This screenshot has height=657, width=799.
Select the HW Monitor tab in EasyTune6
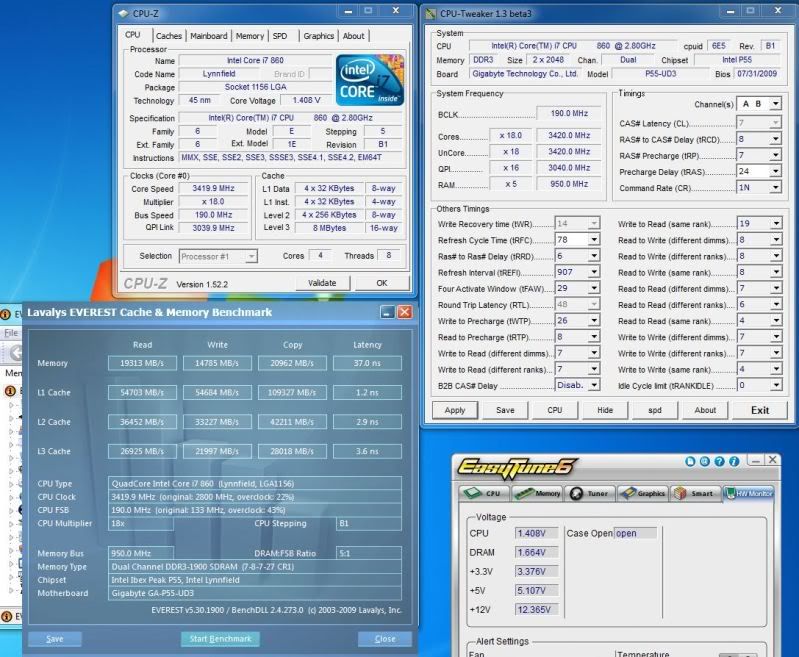click(749, 493)
